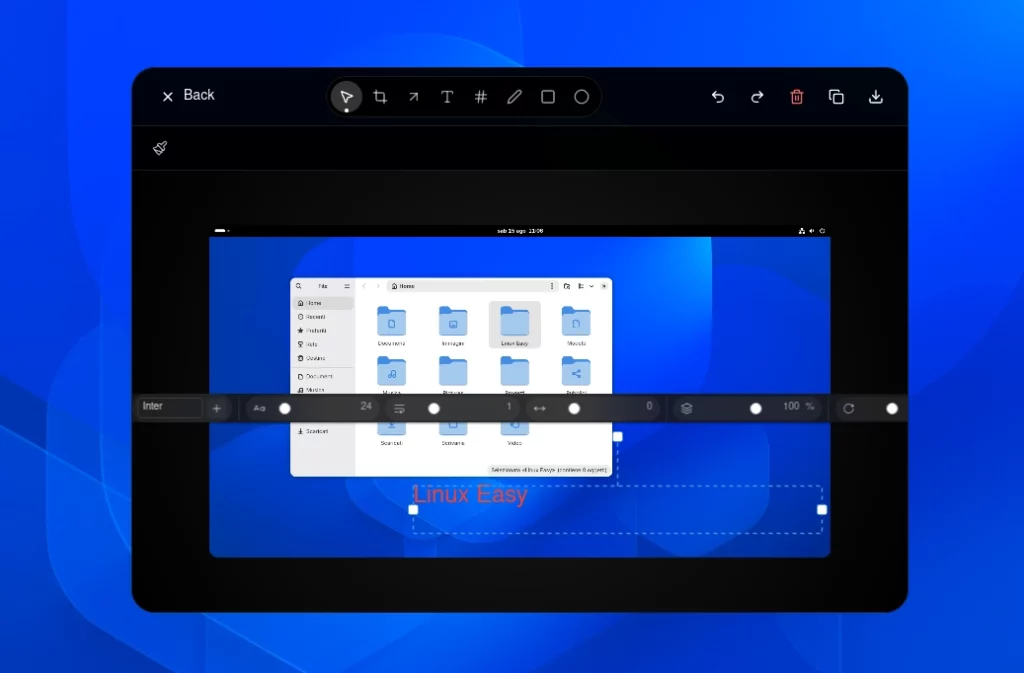Undo the last edit

718,97
